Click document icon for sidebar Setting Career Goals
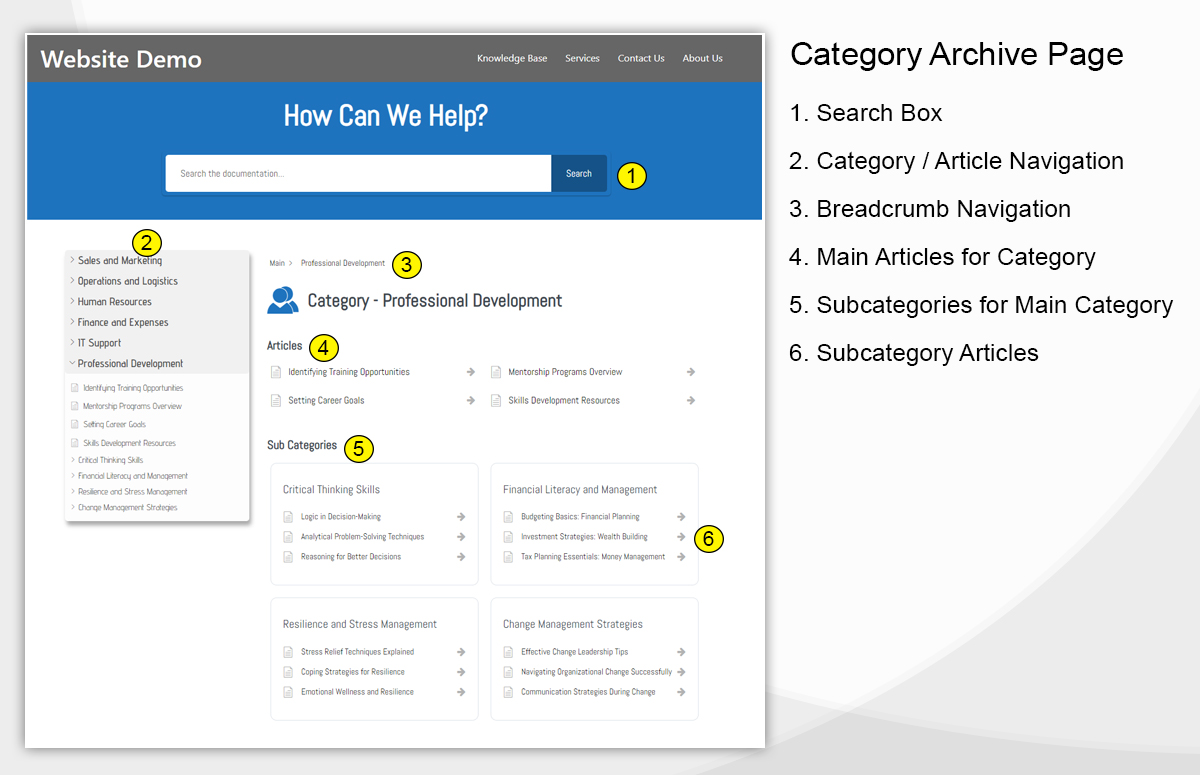This screenshot has width=1200, height=775. pos(74,424)
